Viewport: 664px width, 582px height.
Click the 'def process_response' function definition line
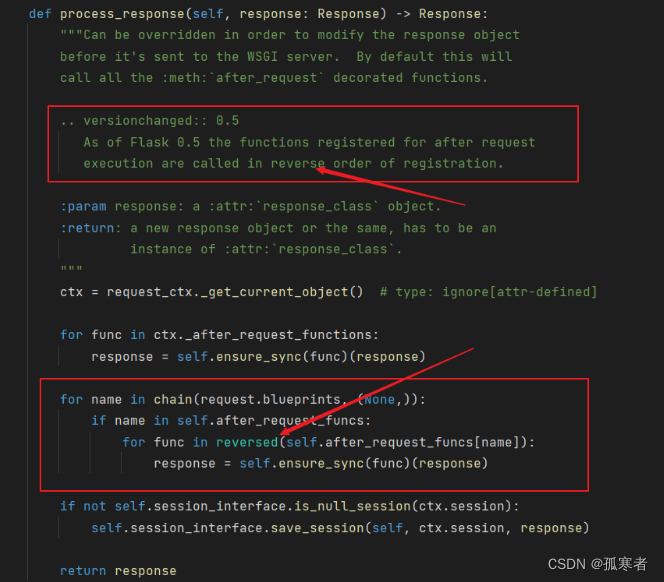tap(258, 14)
